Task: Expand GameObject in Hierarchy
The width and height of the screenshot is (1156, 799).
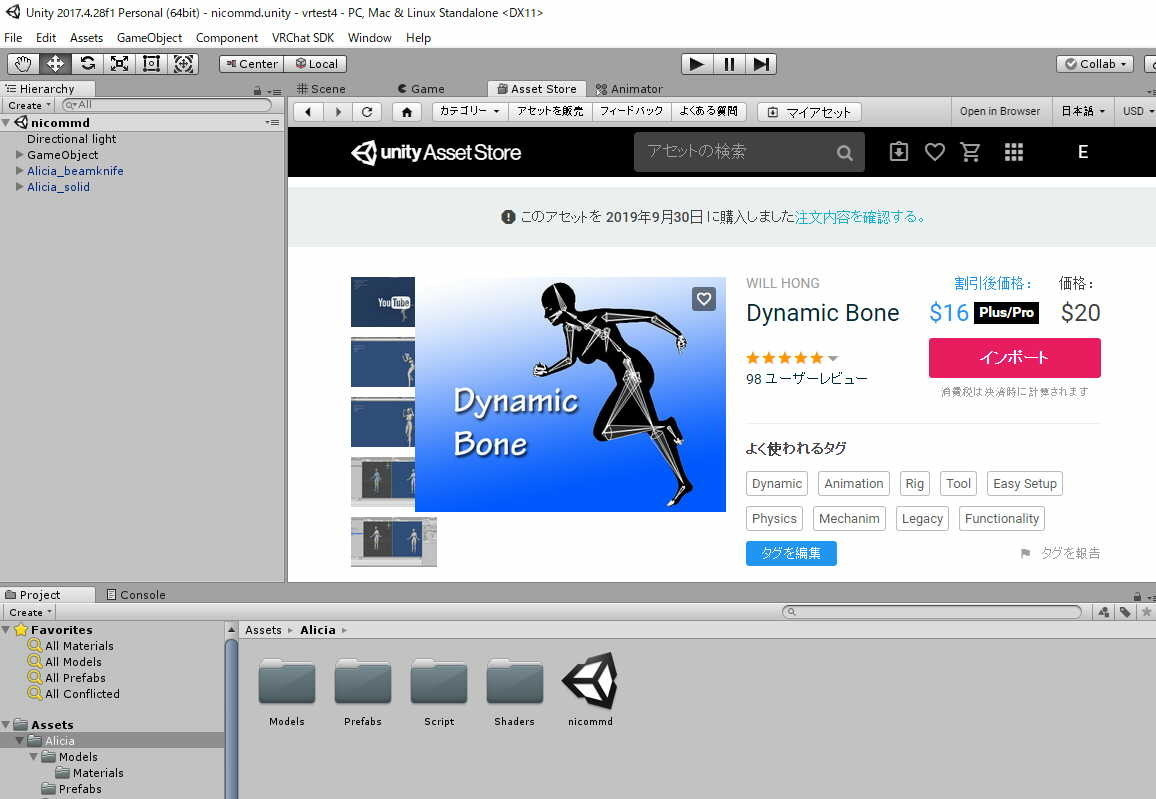Action: [20, 155]
